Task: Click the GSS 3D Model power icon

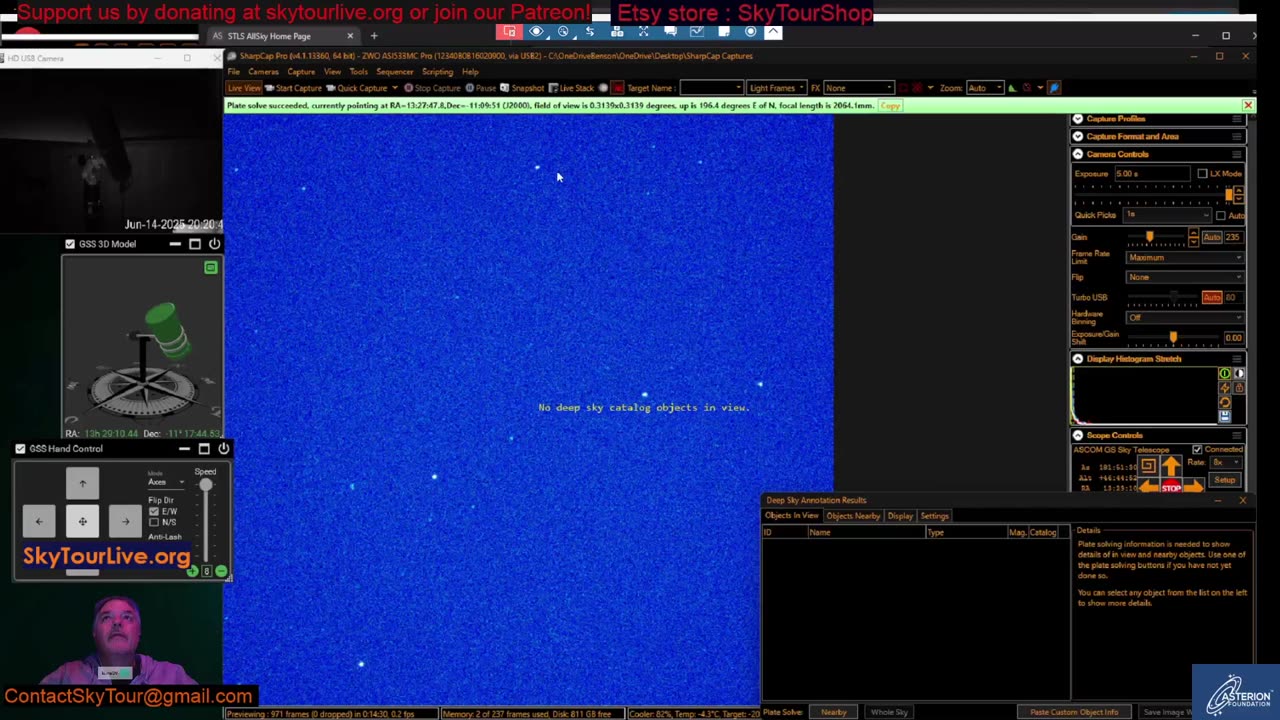Action: pos(214,244)
